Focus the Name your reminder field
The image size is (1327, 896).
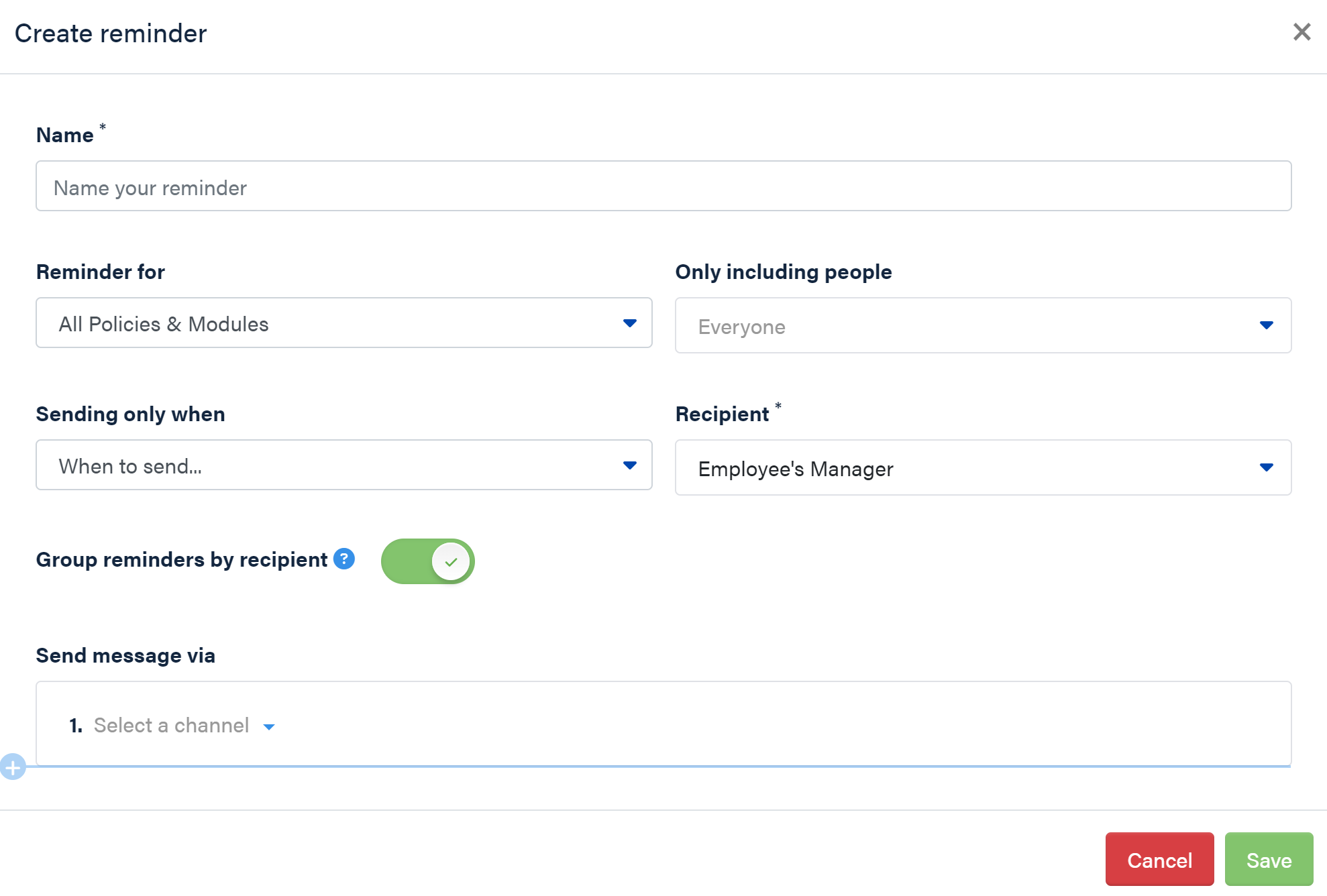tap(663, 186)
